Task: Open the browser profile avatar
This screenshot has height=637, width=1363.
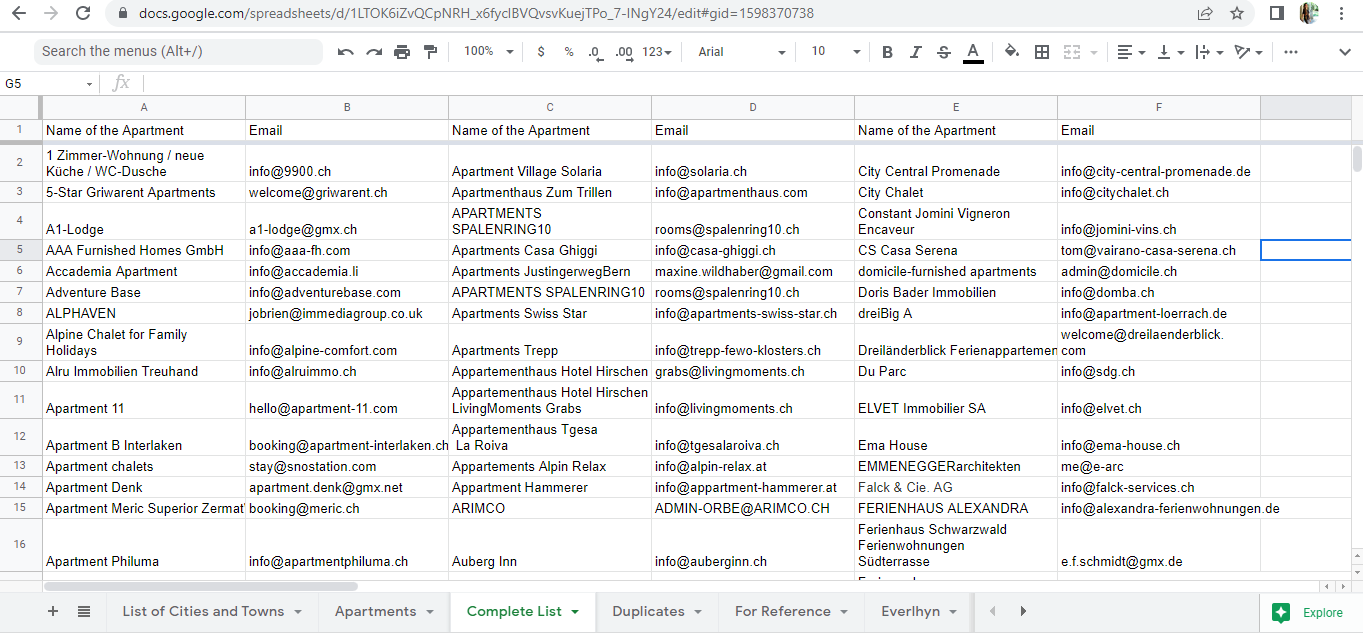Action: click(x=1309, y=13)
